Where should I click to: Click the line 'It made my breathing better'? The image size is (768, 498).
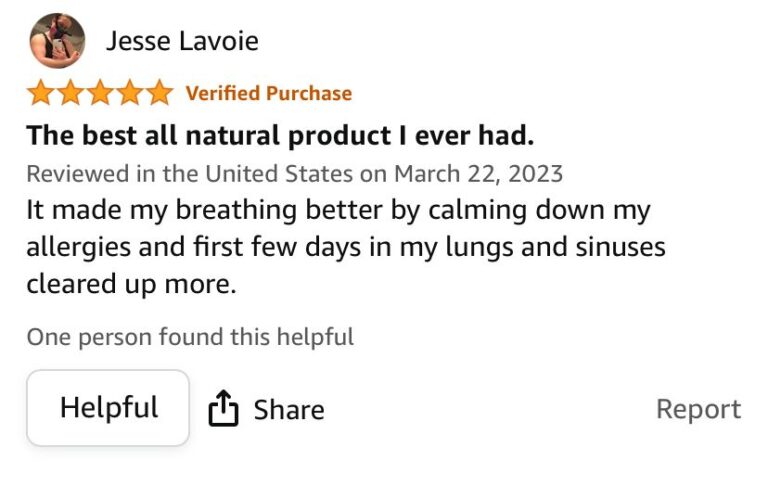tap(338, 211)
